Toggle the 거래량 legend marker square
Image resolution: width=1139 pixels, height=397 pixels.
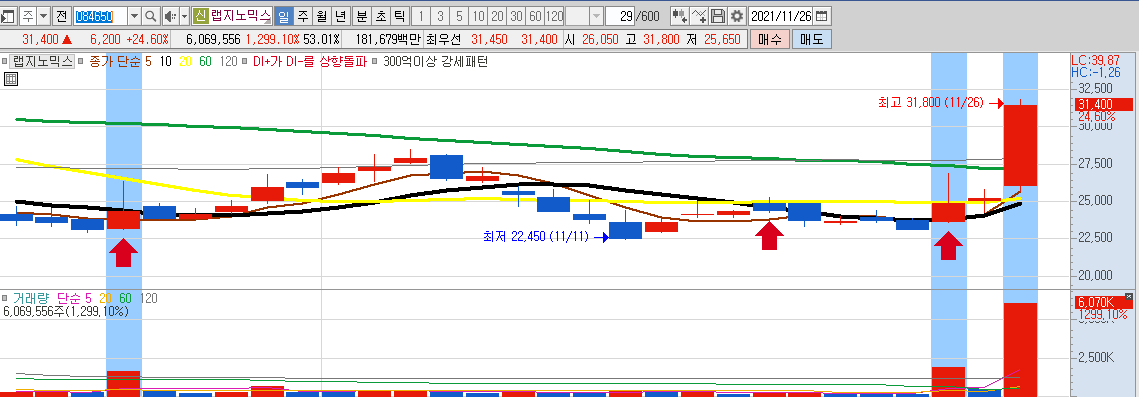[x=5, y=298]
